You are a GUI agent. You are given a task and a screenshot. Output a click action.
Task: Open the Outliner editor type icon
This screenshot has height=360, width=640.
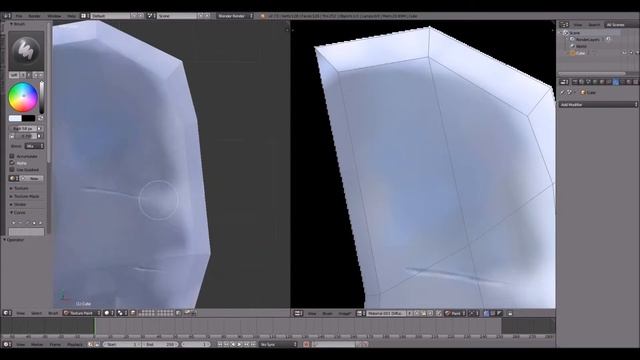coord(564,25)
